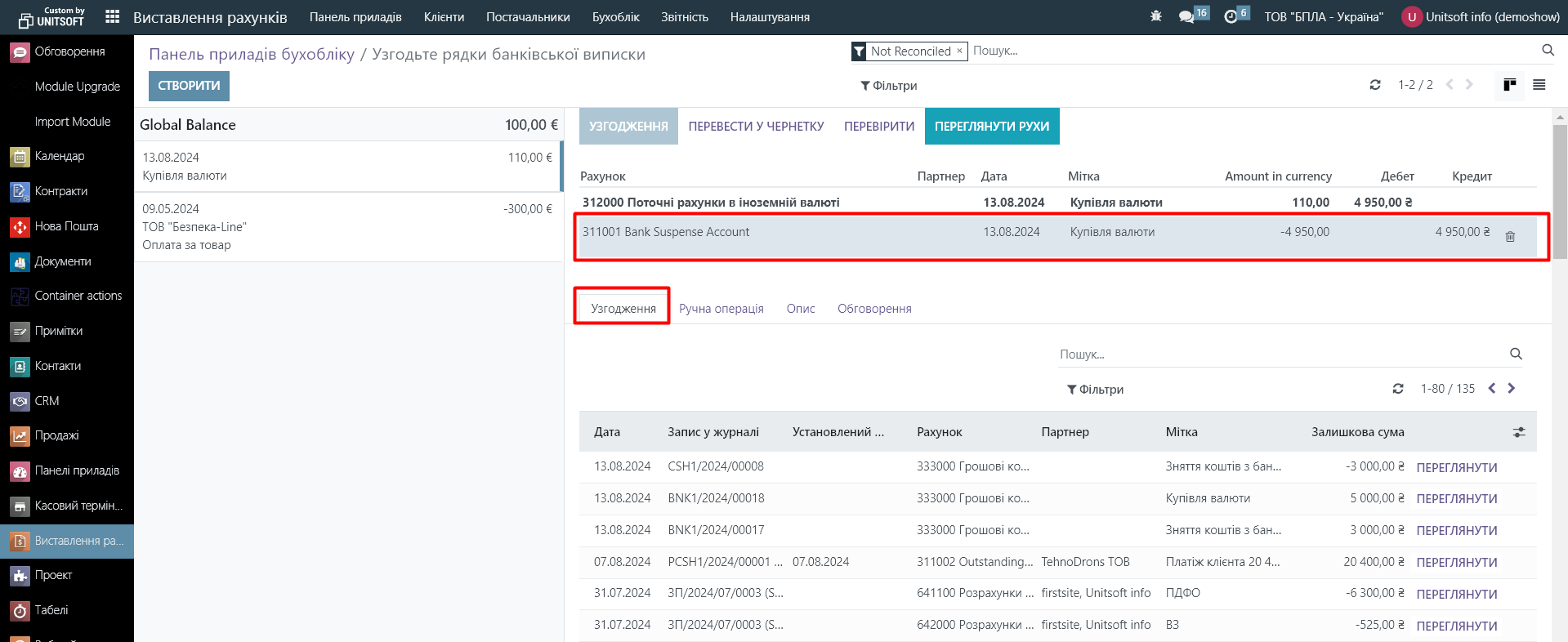This screenshot has width=1568, height=642.
Task: Open the activities clock icon with badge 6
Action: 1231,16
